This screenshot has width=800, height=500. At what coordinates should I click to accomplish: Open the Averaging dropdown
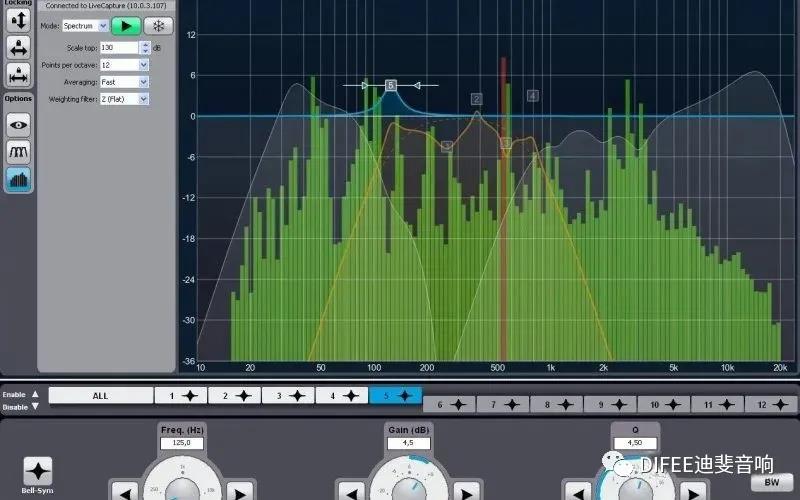click(124, 82)
